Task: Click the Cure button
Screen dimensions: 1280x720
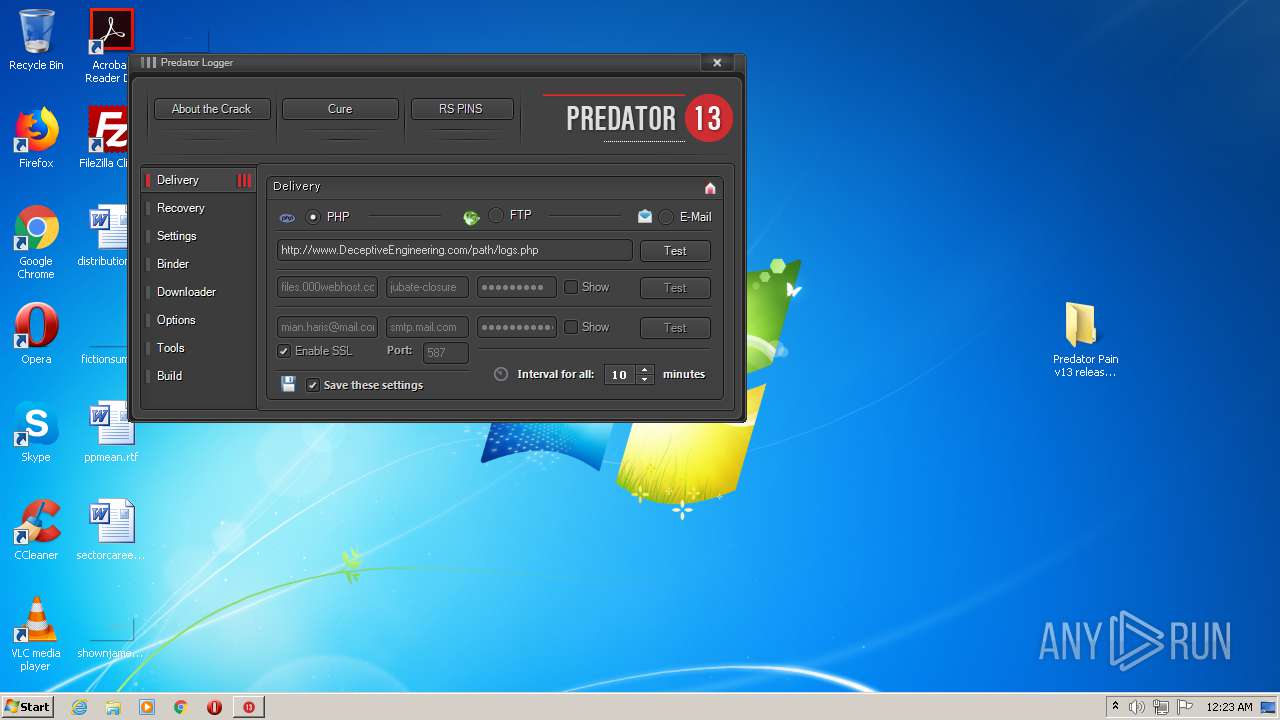Action: pos(340,109)
